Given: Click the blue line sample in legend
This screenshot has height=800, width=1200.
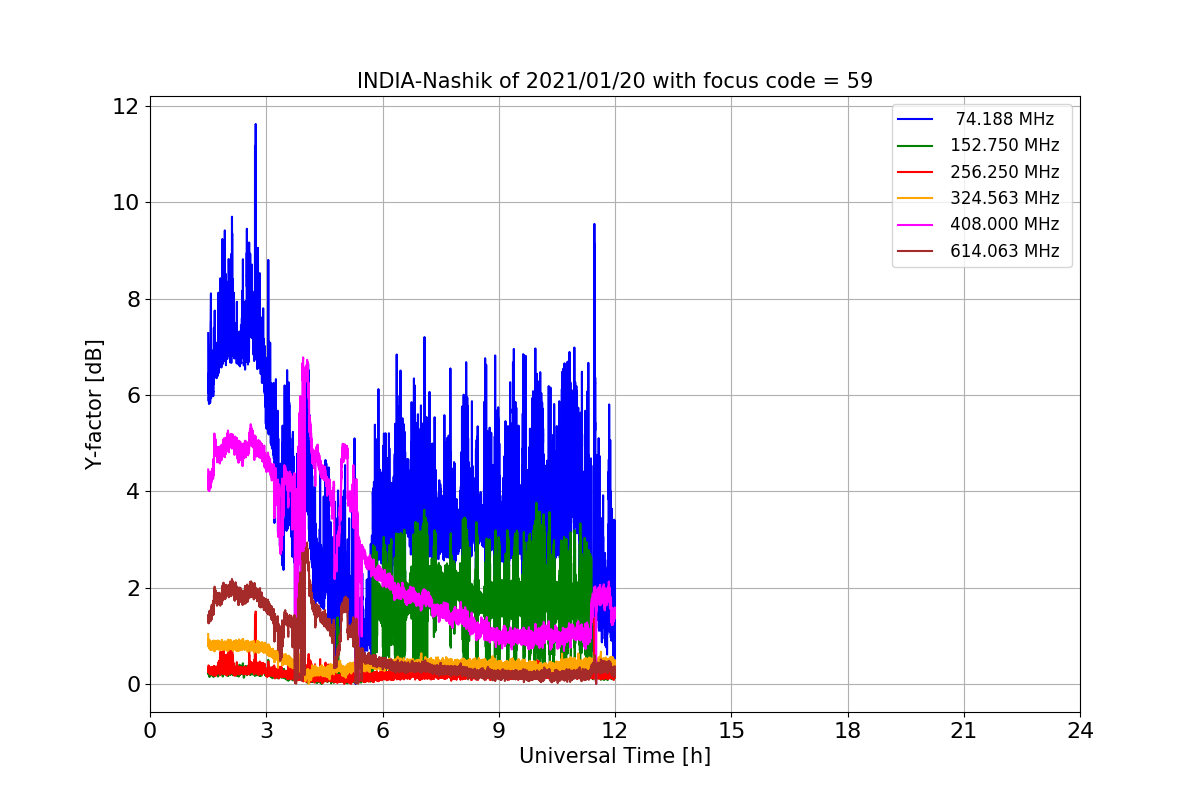Looking at the screenshot, I should coord(915,119).
